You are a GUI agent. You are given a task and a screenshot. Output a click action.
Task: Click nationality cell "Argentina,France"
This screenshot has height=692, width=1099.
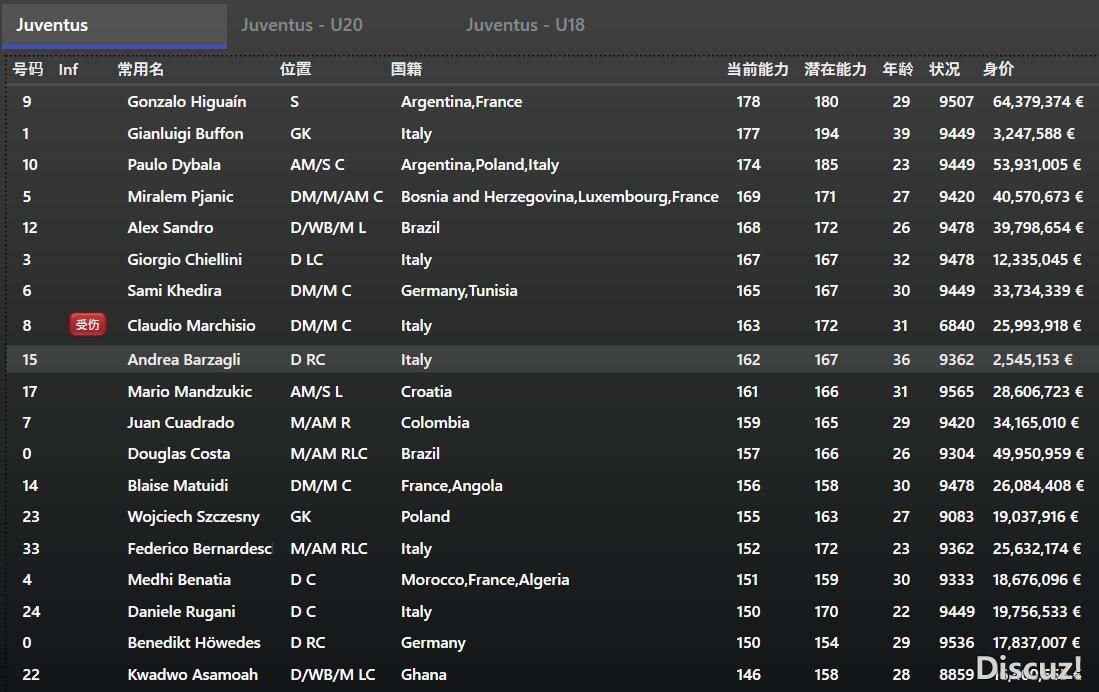(461, 102)
